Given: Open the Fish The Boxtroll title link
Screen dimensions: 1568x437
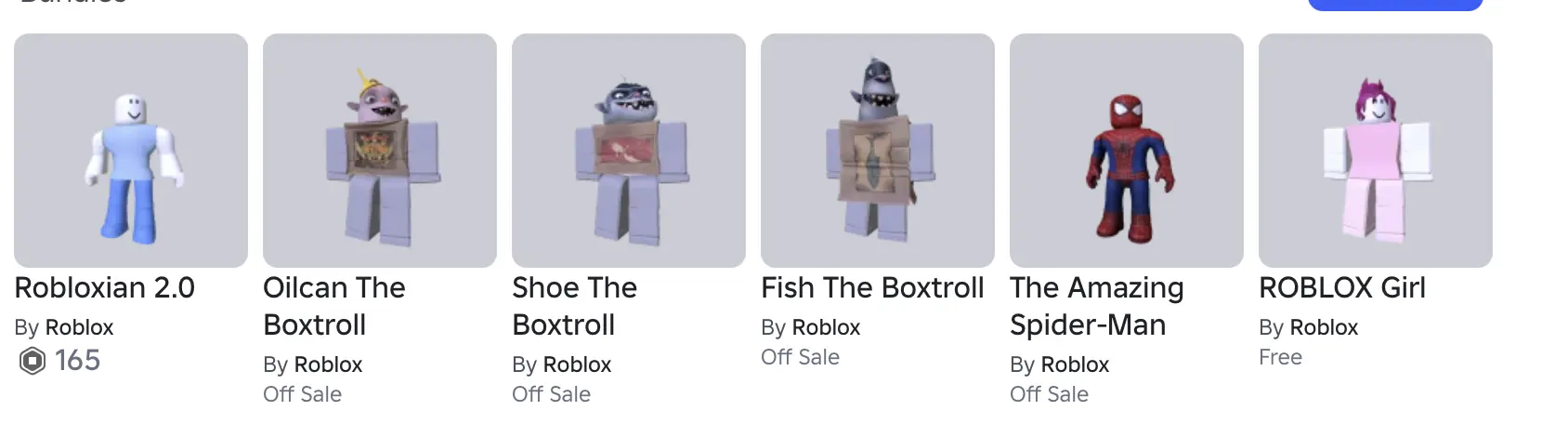Looking at the screenshot, I should (x=872, y=288).
